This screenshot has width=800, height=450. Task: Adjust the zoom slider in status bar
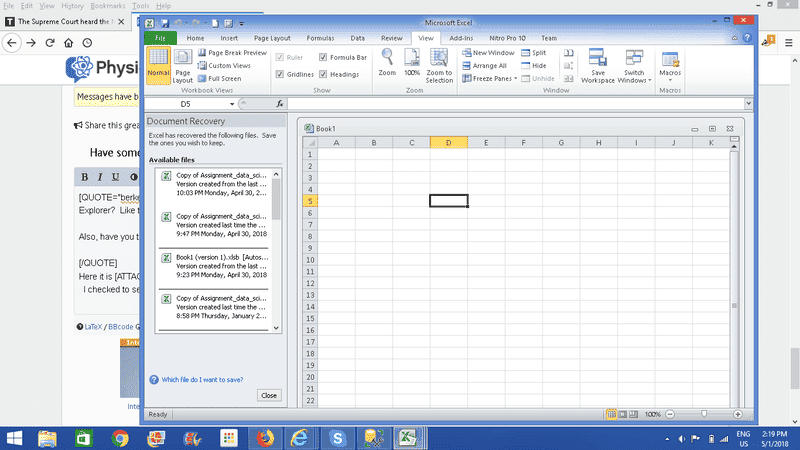pos(704,414)
